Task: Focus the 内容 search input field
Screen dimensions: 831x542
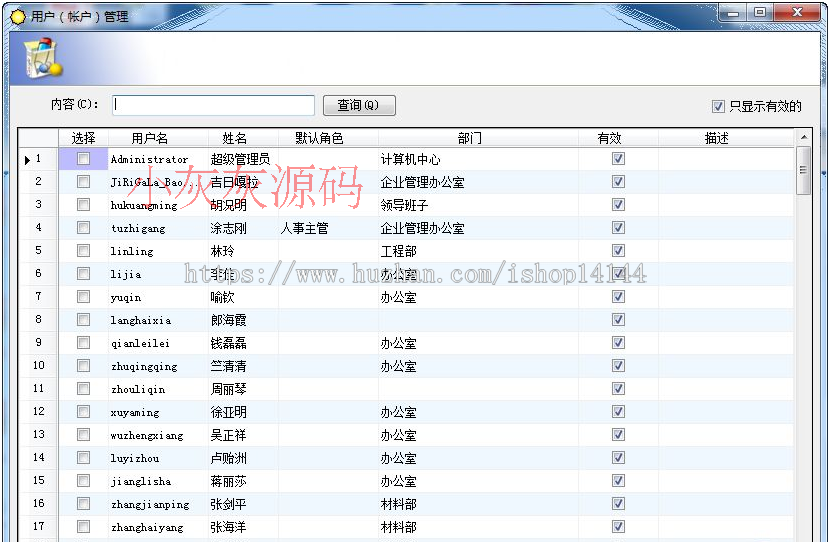Action: 213,105
